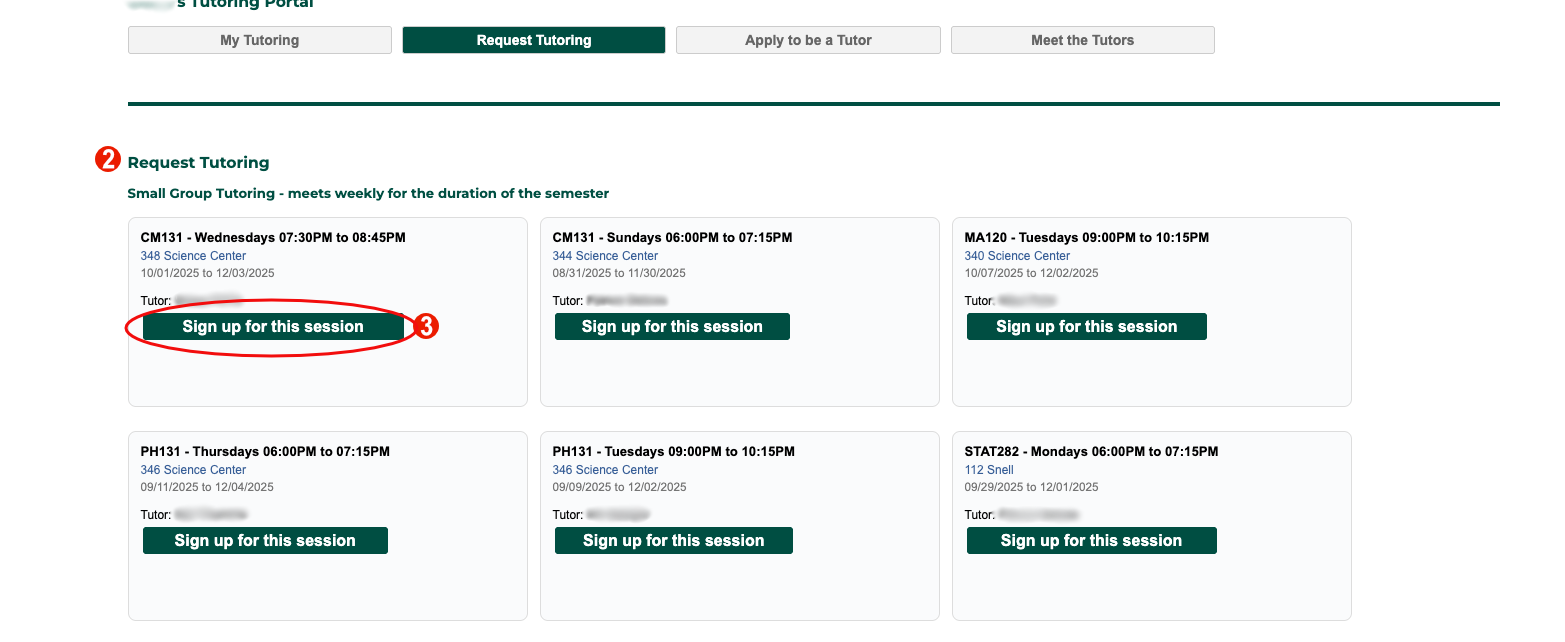This screenshot has width=1565, height=642.
Task: Open 346 Science Center link under PH131 Thursdays
Action: coord(192,469)
